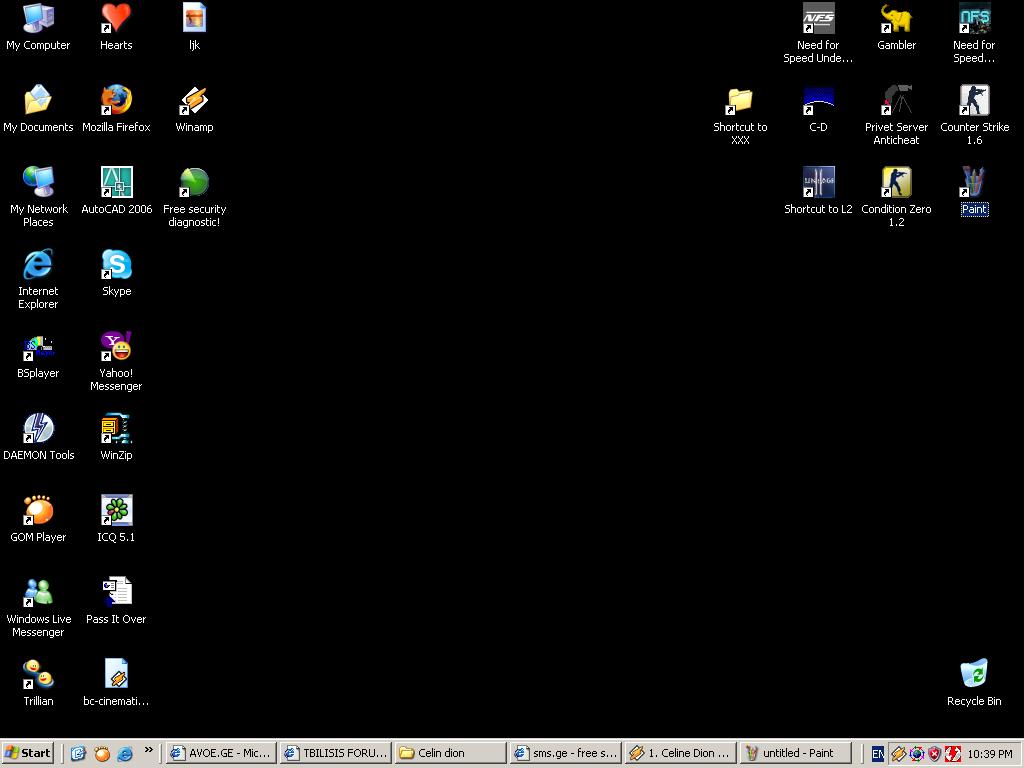Open the Start menu

point(29,753)
